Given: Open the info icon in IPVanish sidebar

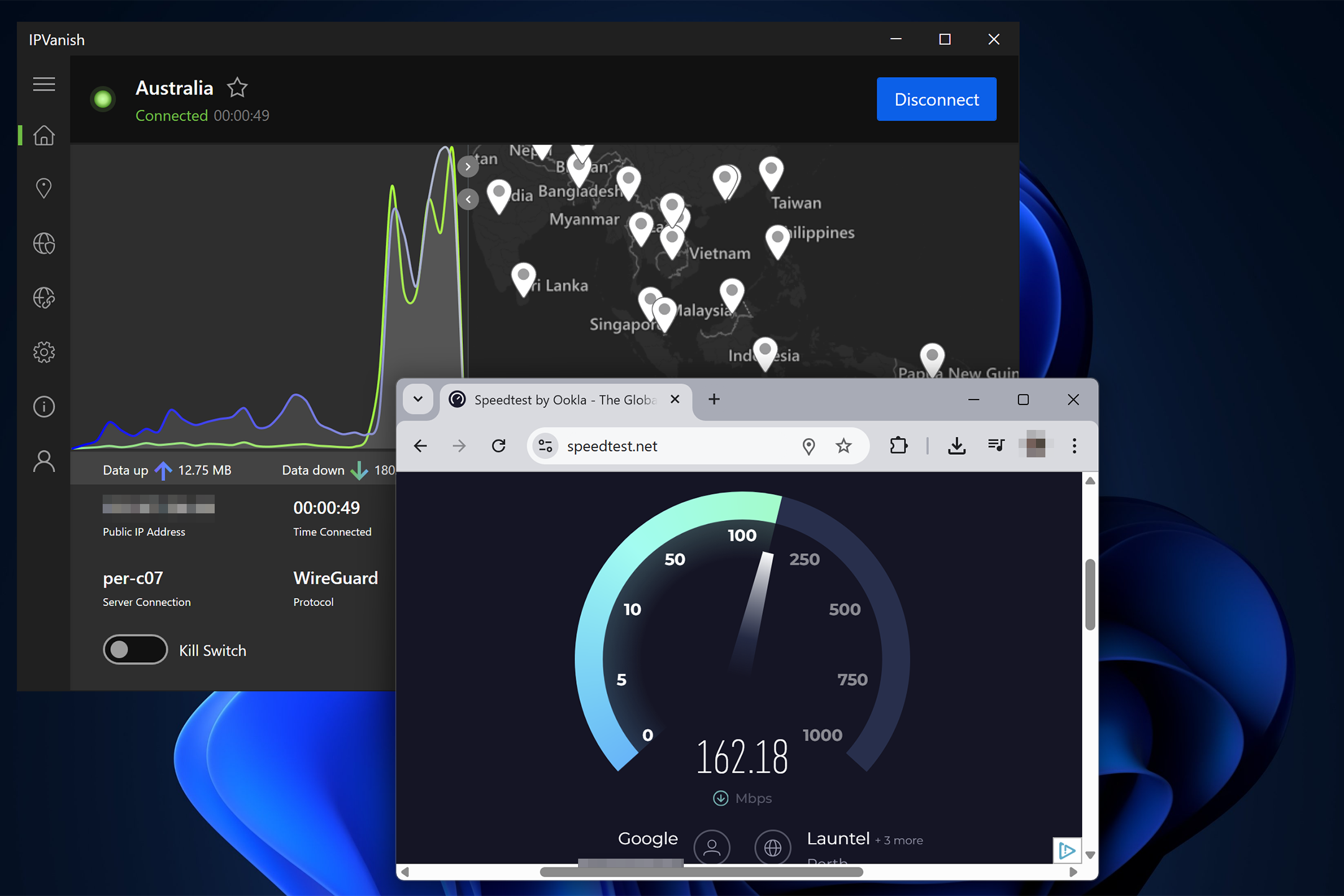Looking at the screenshot, I should pyautogui.click(x=44, y=407).
